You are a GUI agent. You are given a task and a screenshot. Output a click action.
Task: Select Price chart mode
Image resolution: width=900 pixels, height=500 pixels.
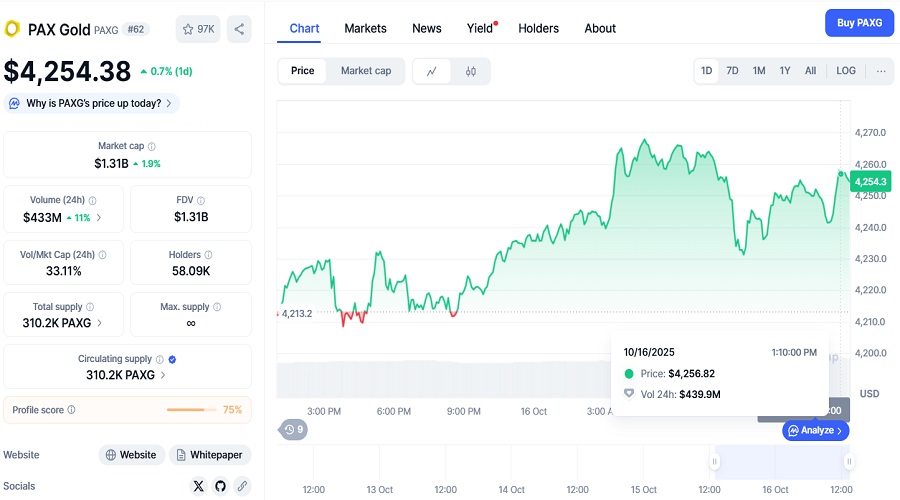(x=302, y=71)
